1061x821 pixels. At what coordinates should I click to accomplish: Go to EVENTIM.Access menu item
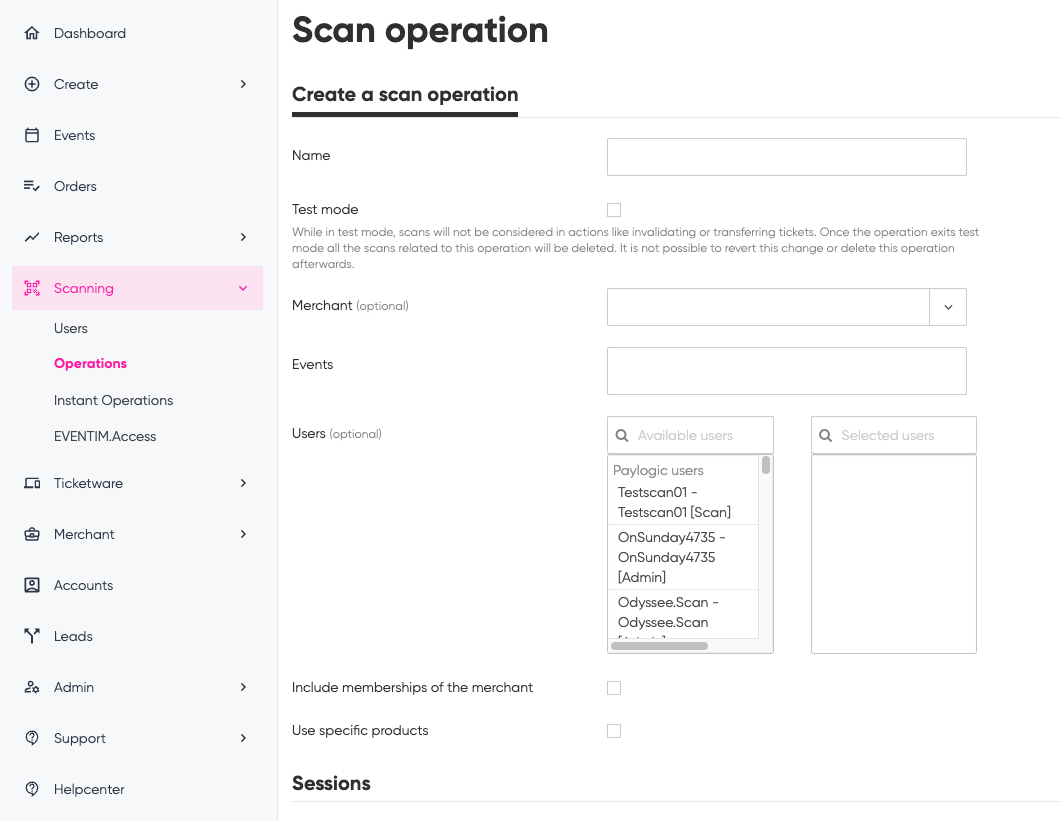click(105, 436)
